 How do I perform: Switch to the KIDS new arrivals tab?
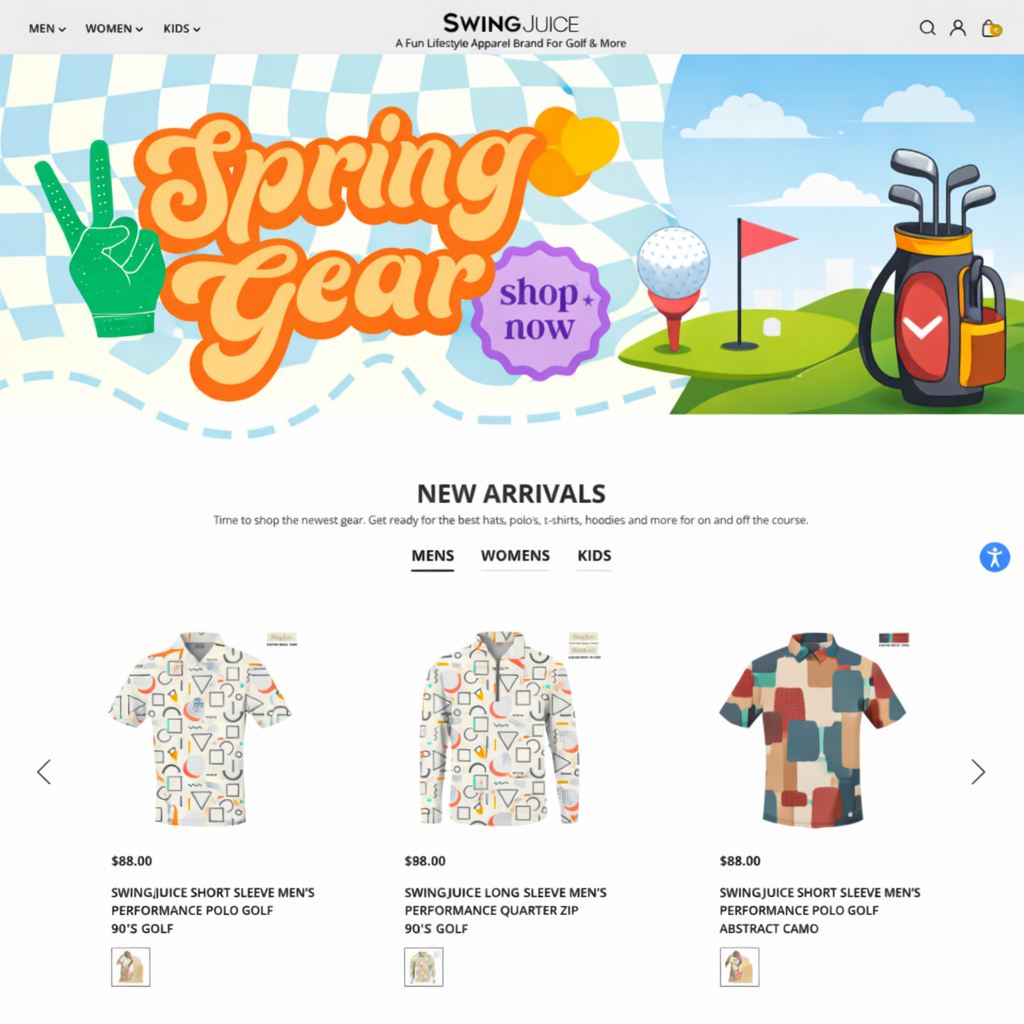(594, 556)
